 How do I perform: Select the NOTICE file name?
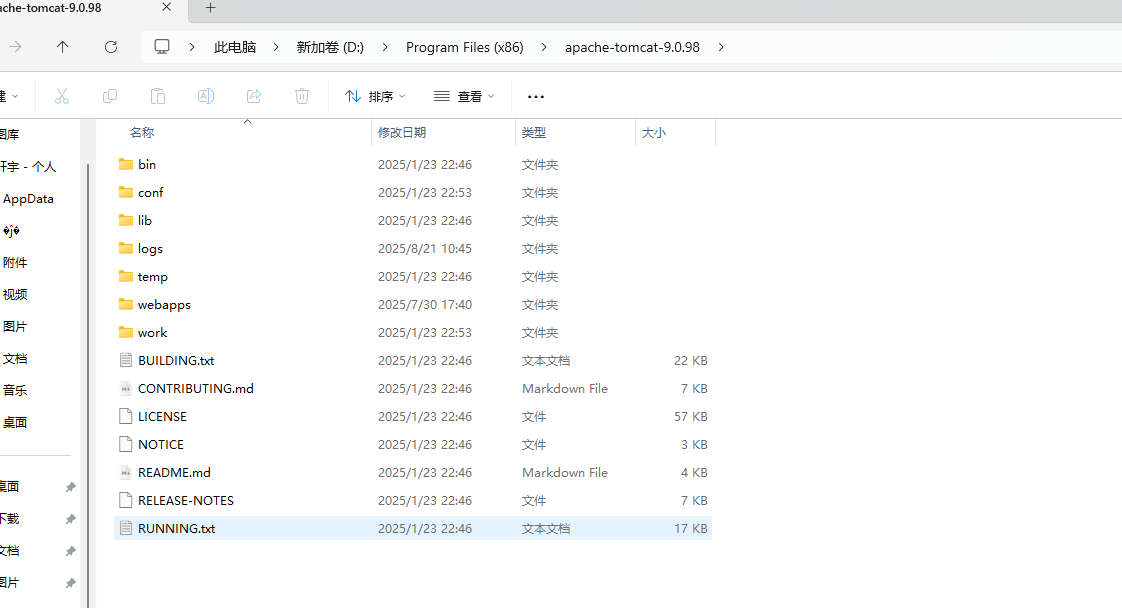pos(161,444)
